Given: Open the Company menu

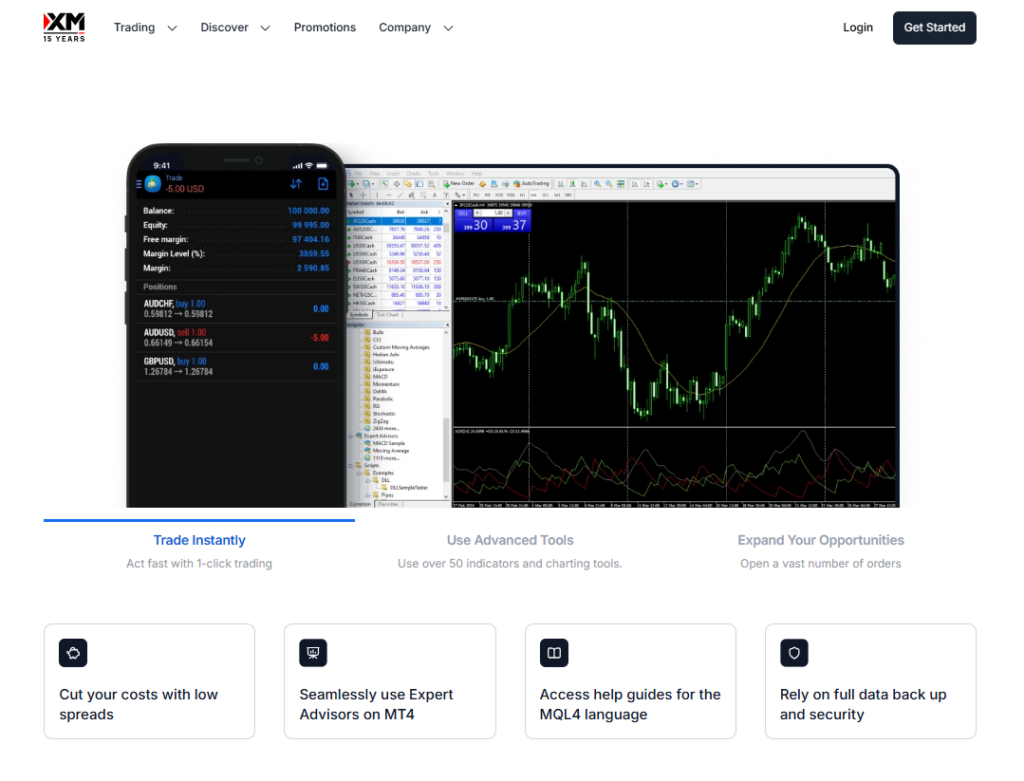Looking at the screenshot, I should click(x=405, y=27).
